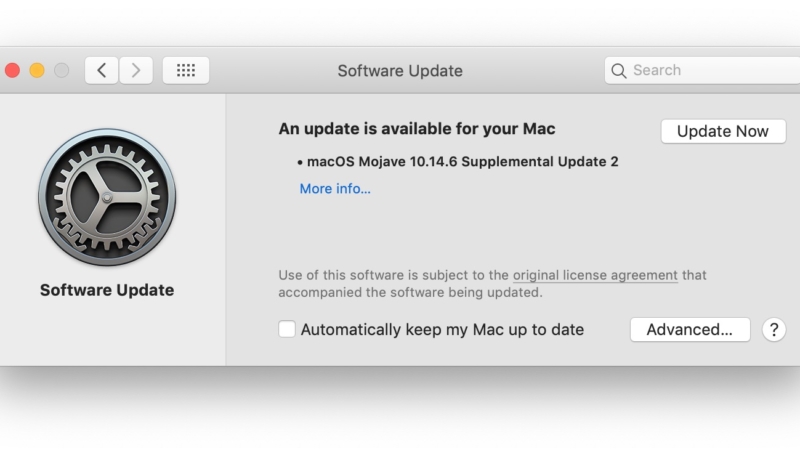
Task: Open help with the question mark button
Action: point(773,330)
